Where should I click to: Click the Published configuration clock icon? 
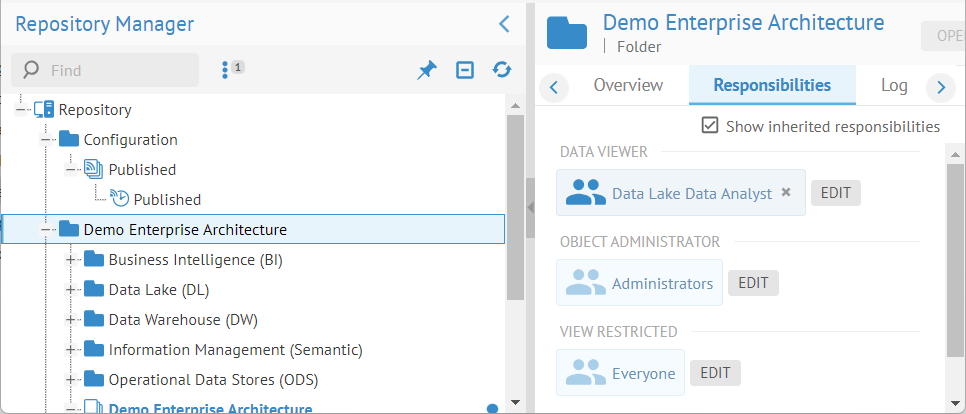(x=120, y=199)
